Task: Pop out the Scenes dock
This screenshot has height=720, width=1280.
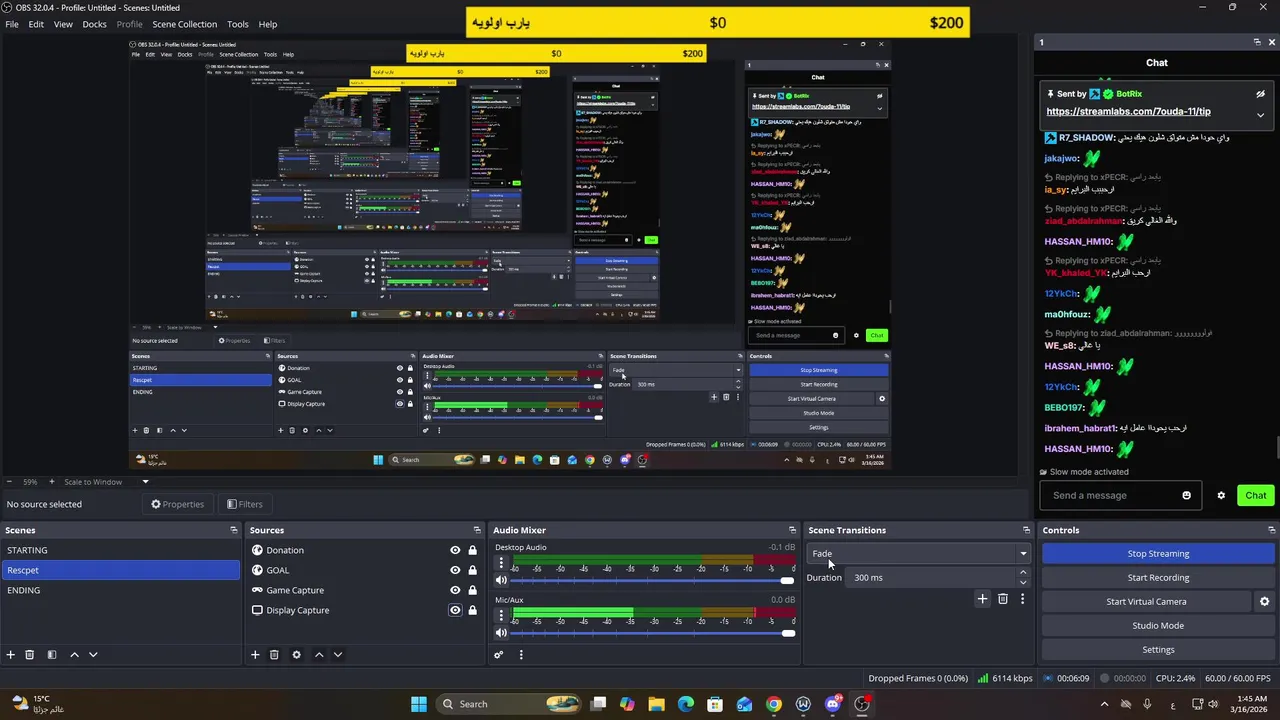Action: point(234,530)
